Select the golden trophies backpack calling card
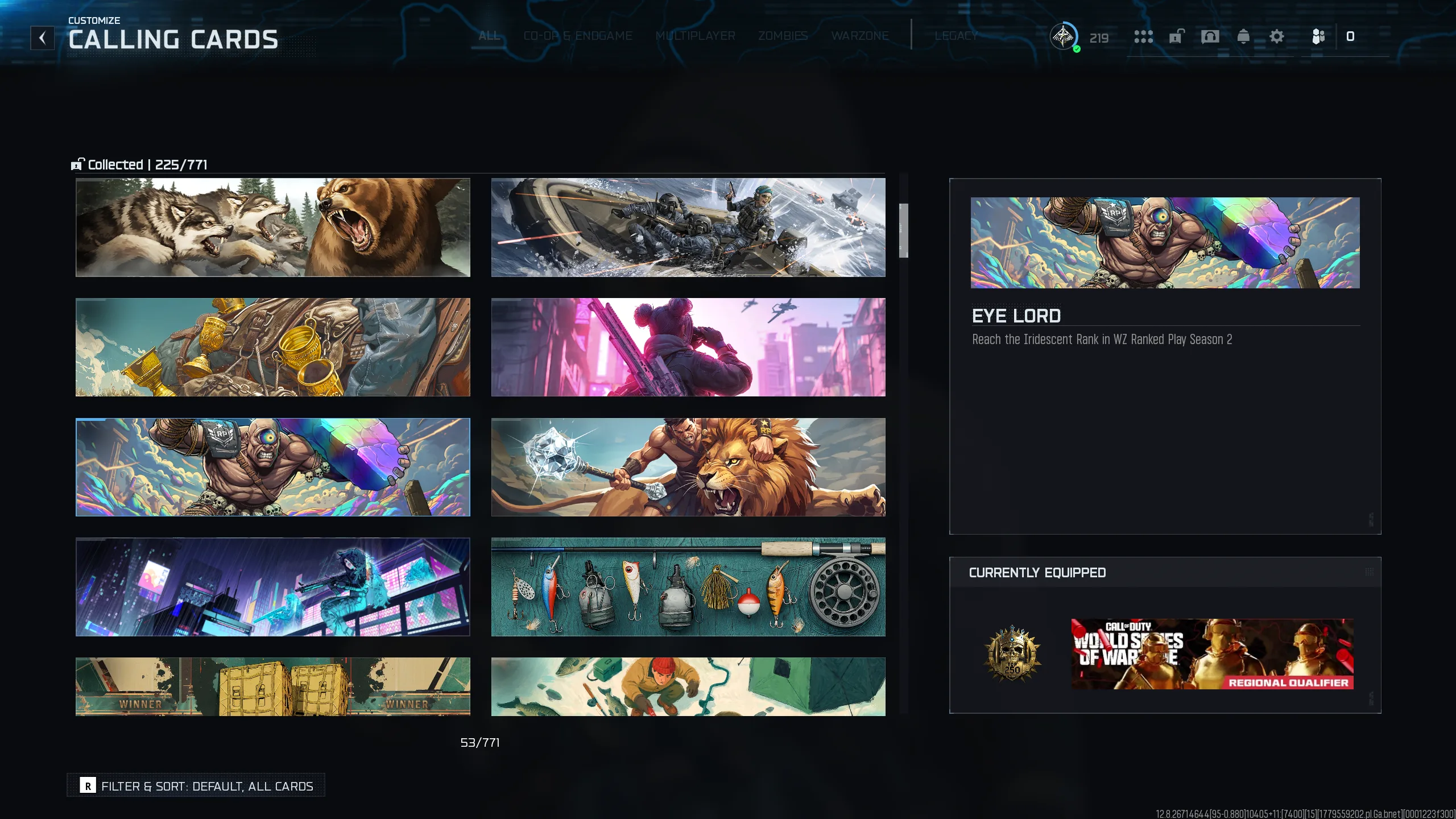 273,348
